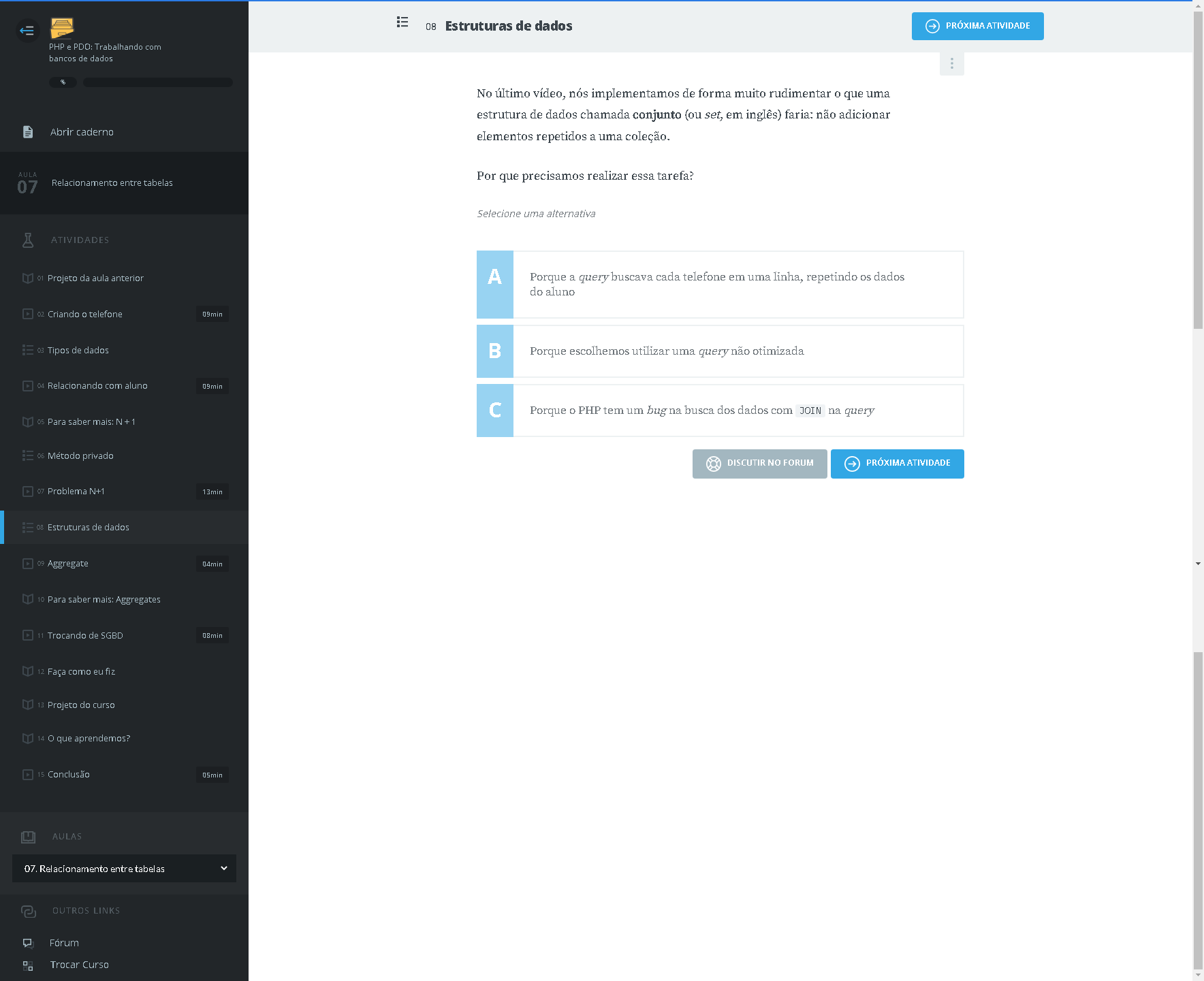Go to the Aggregate activity
1204x981 pixels.
coord(68,564)
